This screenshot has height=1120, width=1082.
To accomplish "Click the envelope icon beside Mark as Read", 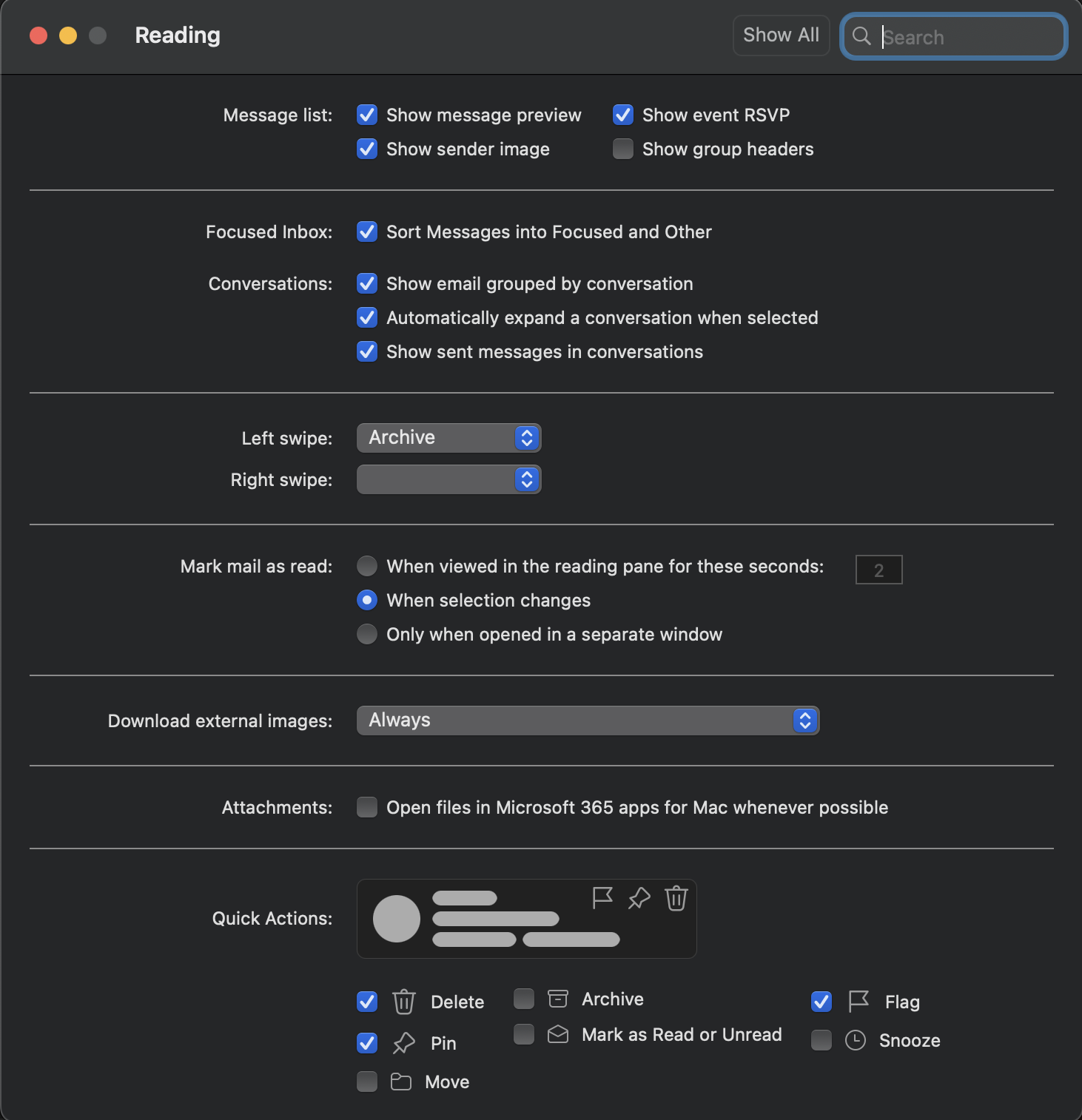I will (x=557, y=1034).
